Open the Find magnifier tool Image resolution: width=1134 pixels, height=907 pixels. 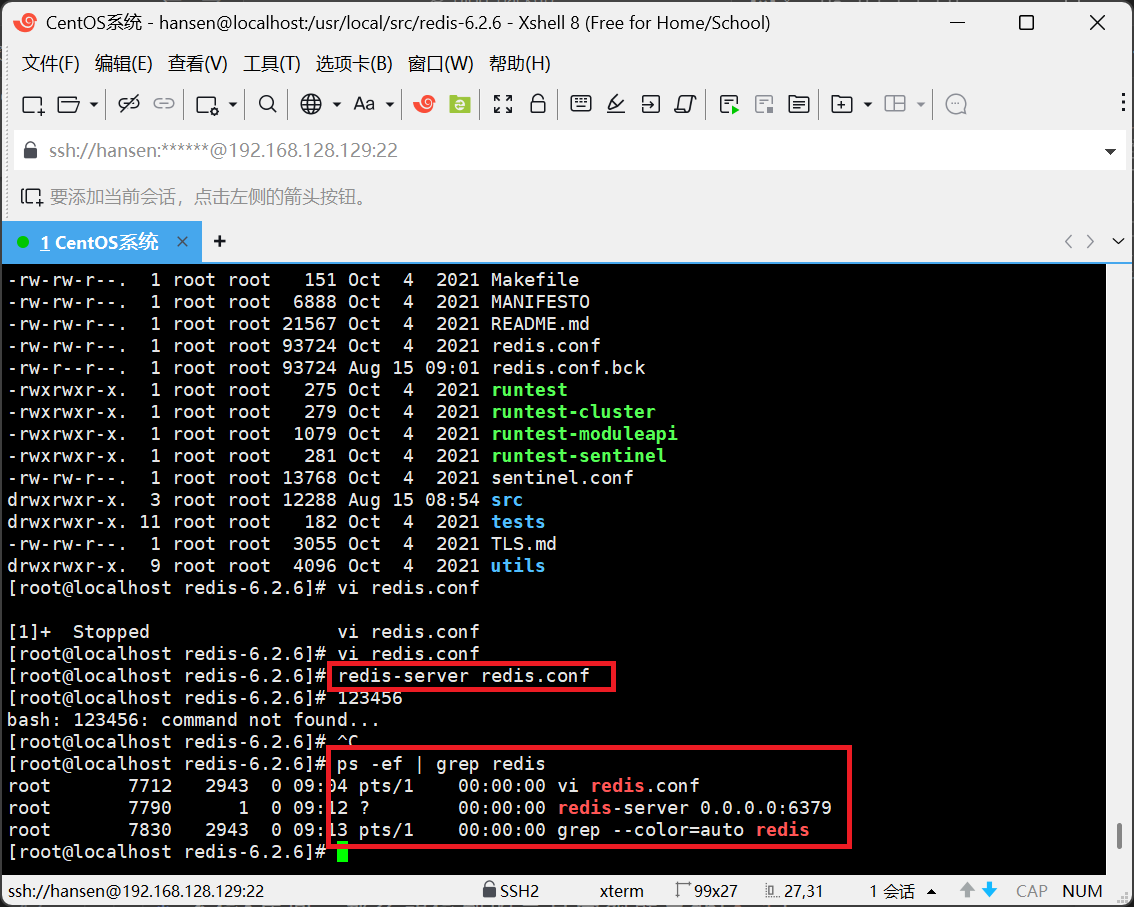point(267,104)
